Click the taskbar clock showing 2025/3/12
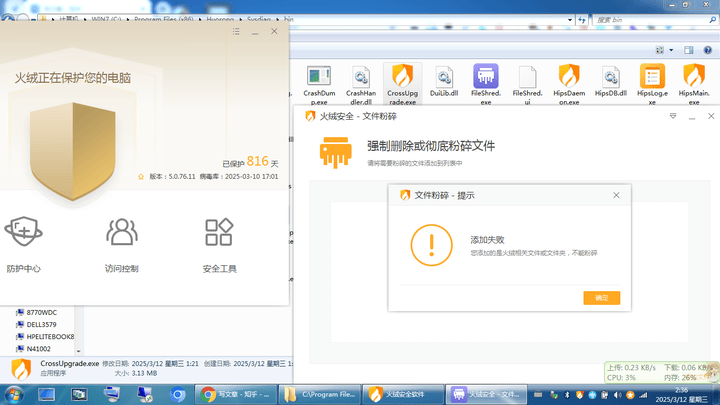720x405 pixels. pyautogui.click(x=682, y=394)
